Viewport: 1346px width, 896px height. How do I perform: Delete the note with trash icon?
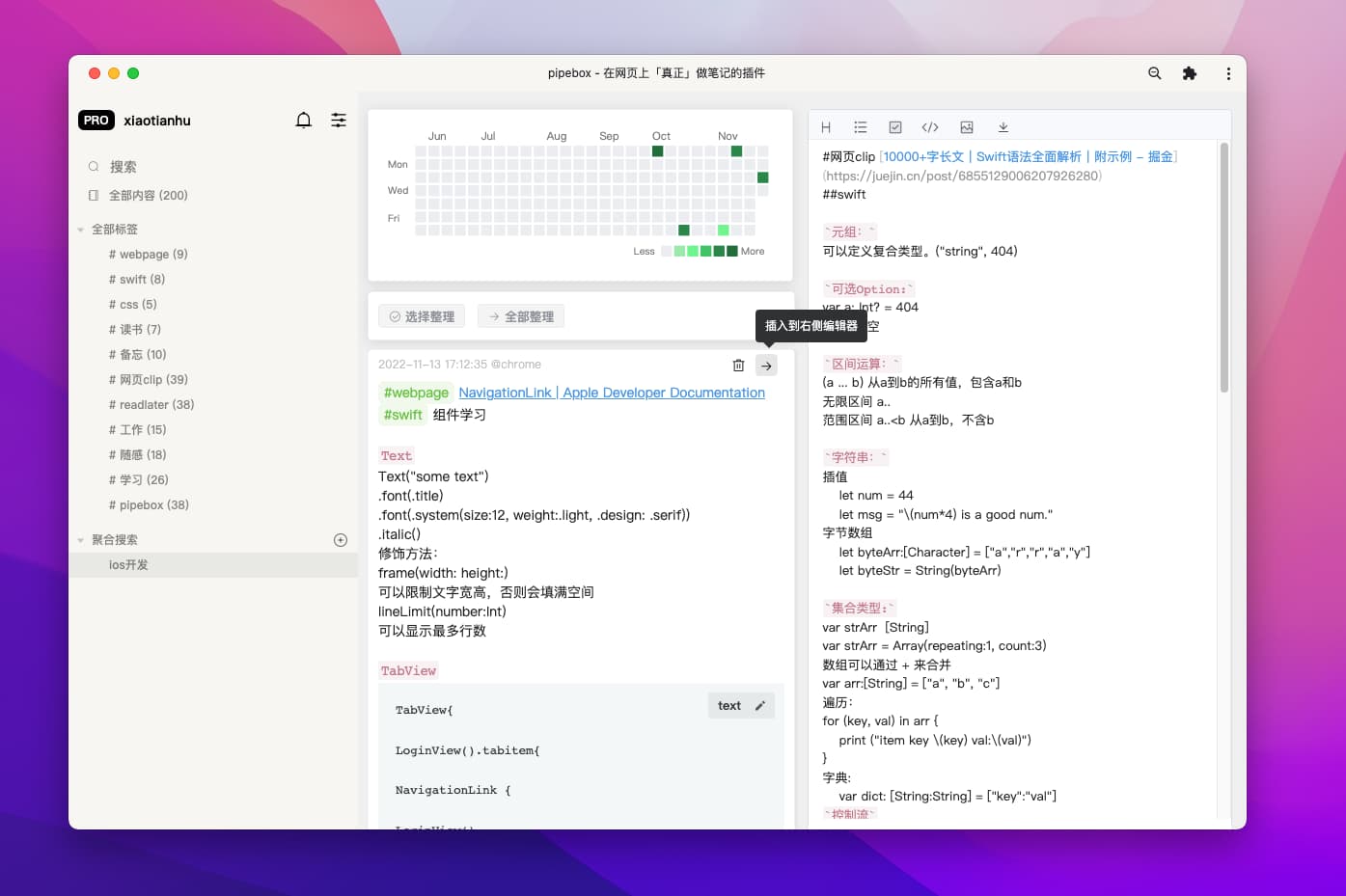pyautogui.click(x=738, y=366)
